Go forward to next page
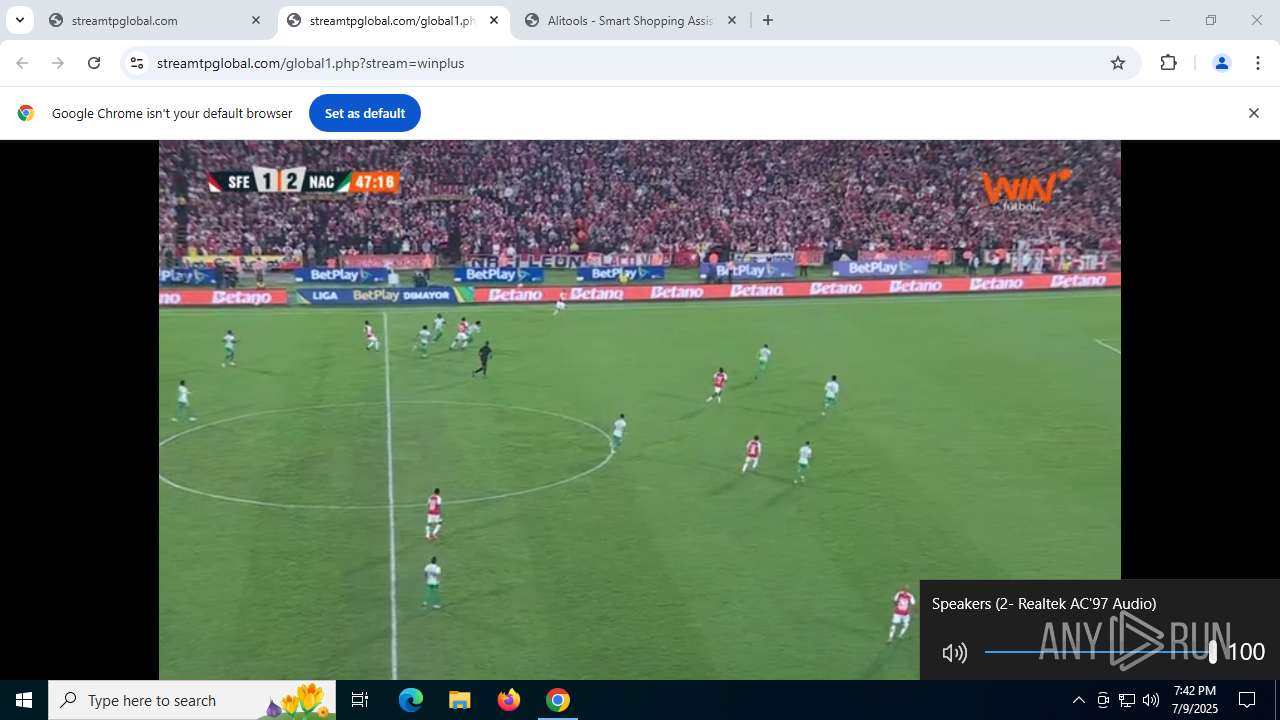Image resolution: width=1280 pixels, height=720 pixels. click(x=58, y=63)
